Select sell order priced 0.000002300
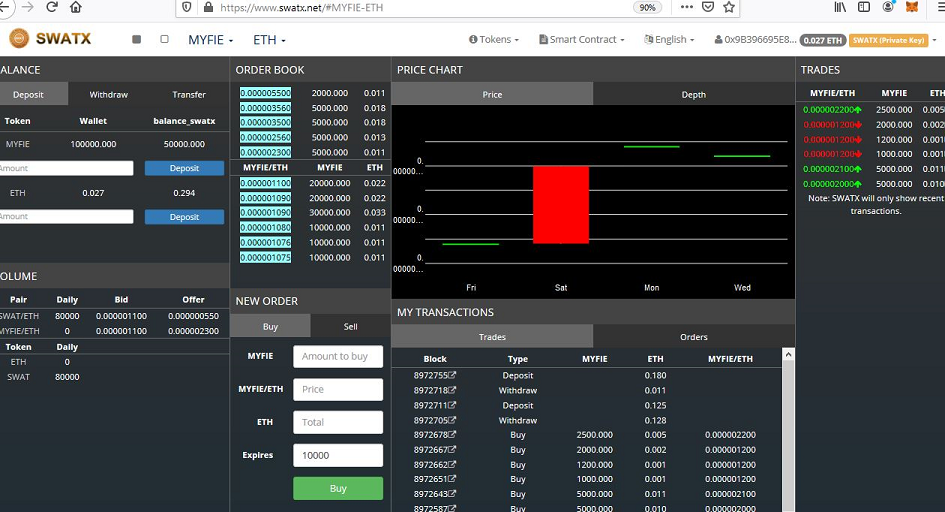Screen dimensions: 945x512 265,152
